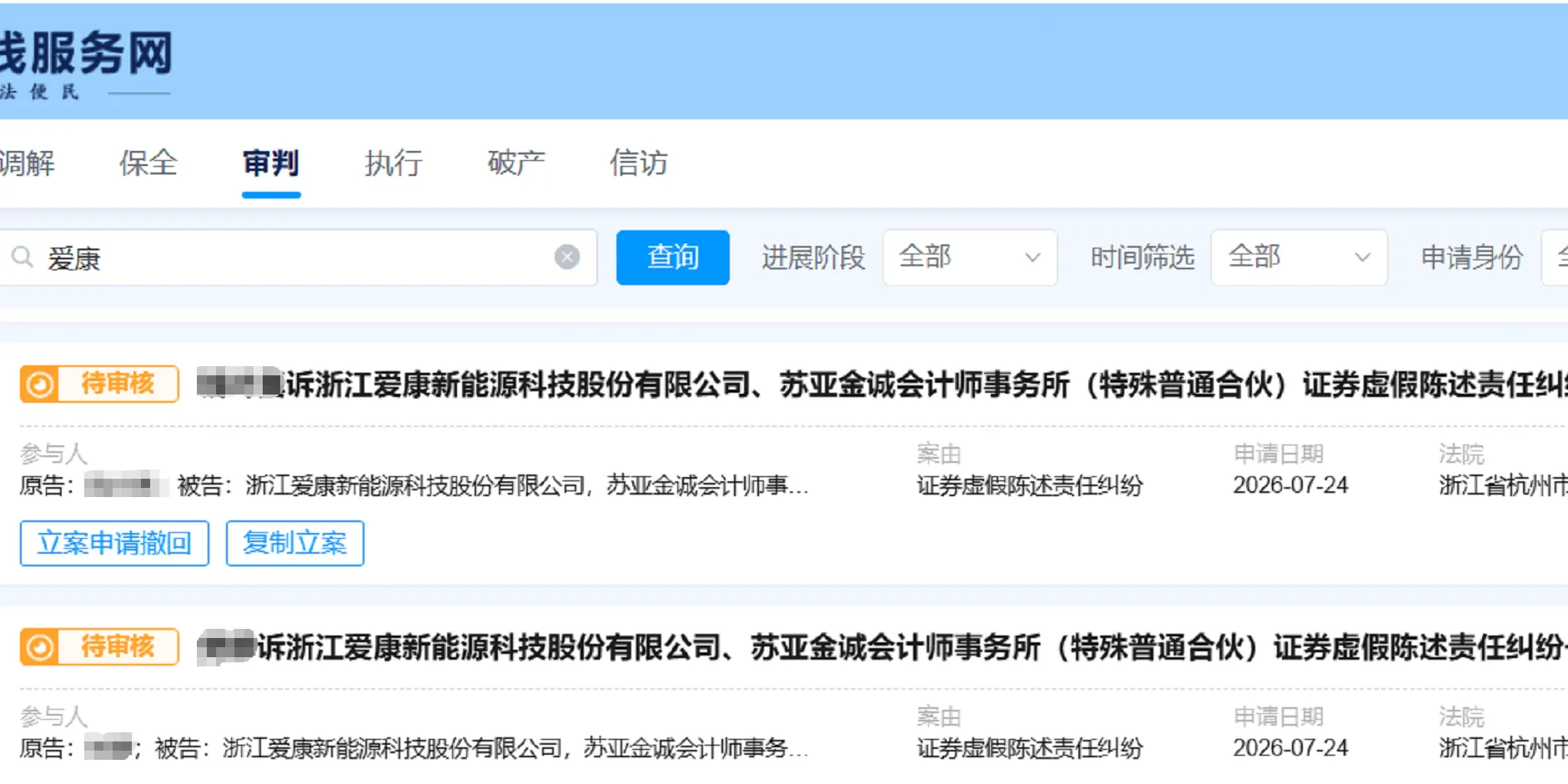Open the second case title link below the first
Image resolution: width=1568 pixels, height=784 pixels.
(x=882, y=647)
